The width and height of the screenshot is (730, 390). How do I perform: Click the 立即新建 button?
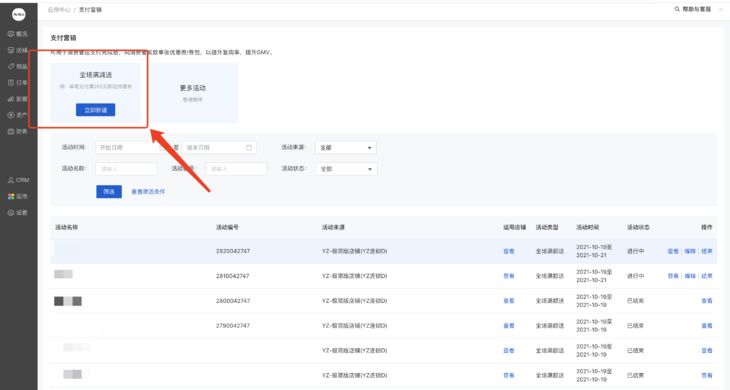tap(95, 110)
